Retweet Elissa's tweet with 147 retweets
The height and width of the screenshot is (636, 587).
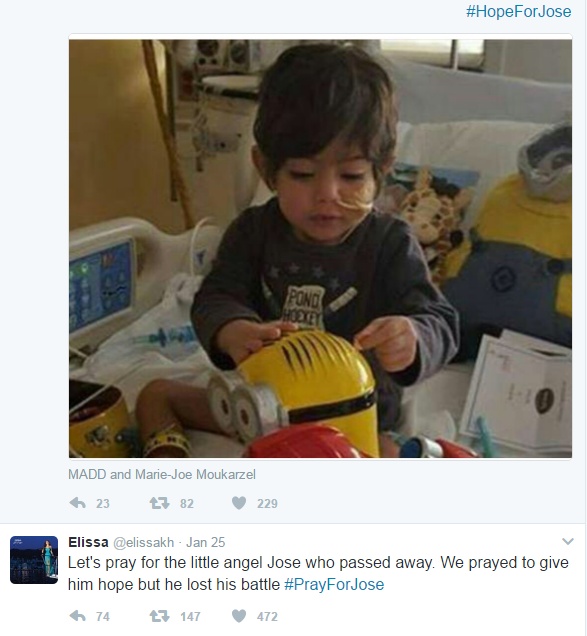pos(159,617)
